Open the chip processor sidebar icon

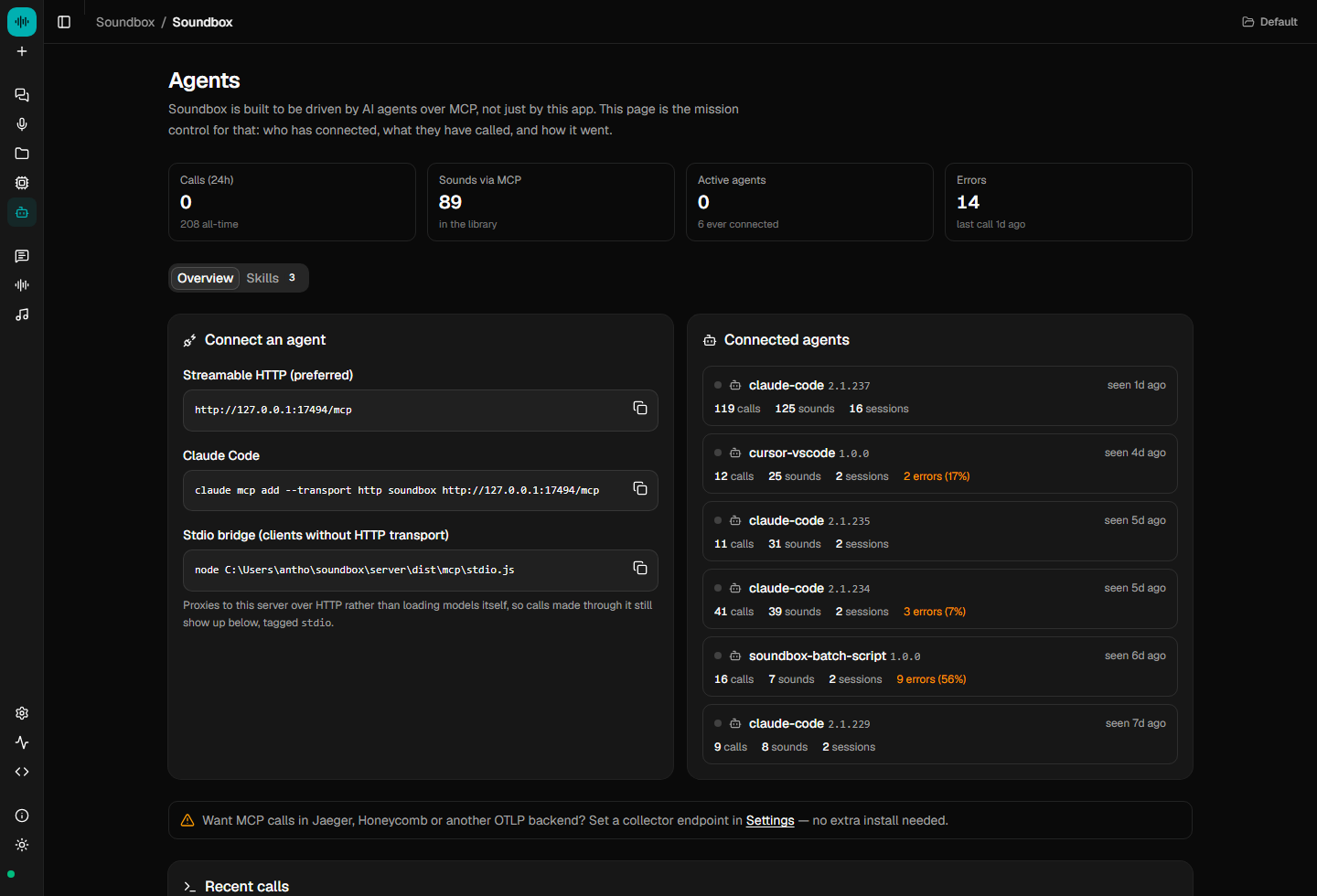(22, 183)
